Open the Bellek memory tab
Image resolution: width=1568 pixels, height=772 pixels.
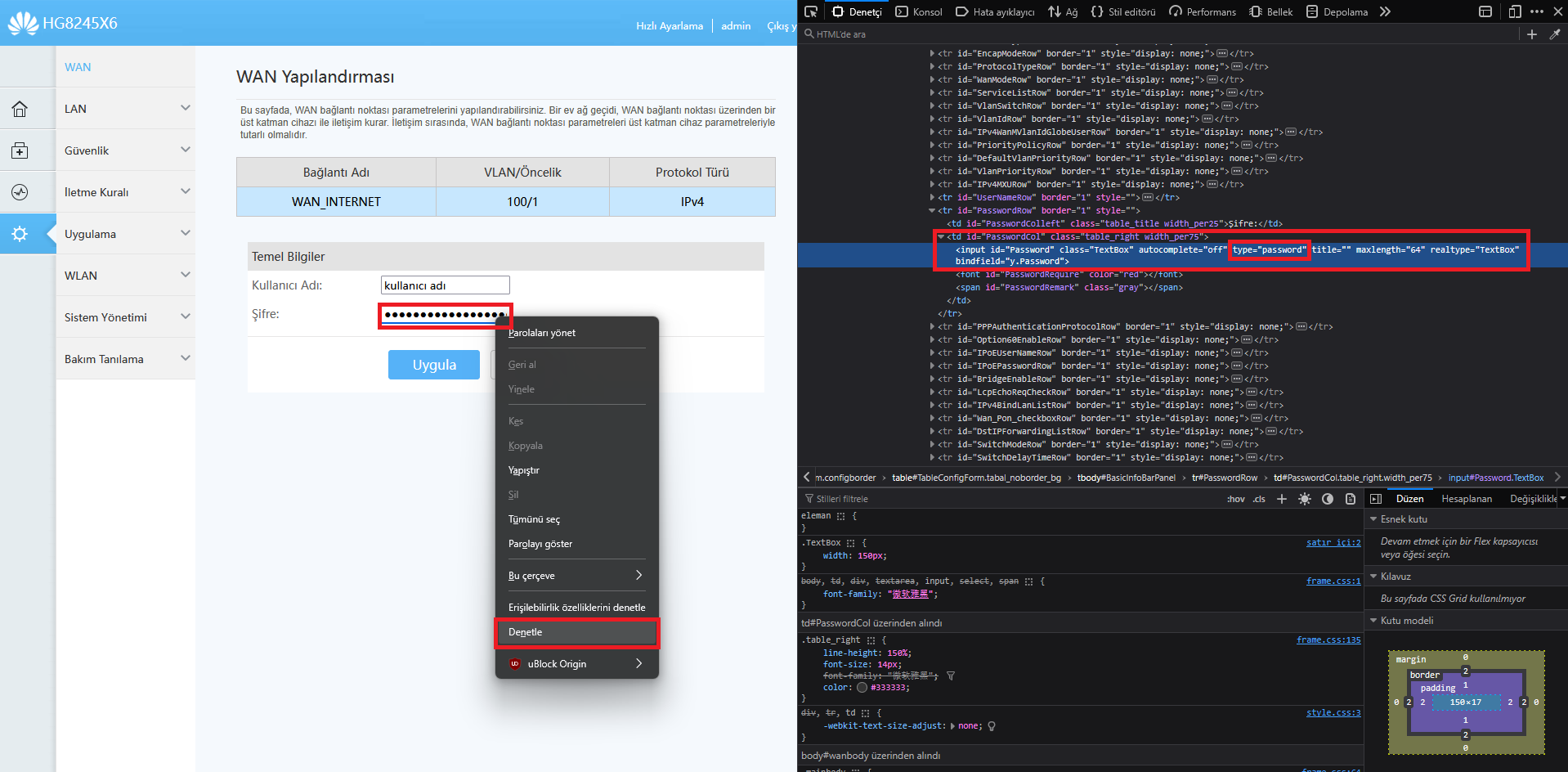pos(1271,11)
